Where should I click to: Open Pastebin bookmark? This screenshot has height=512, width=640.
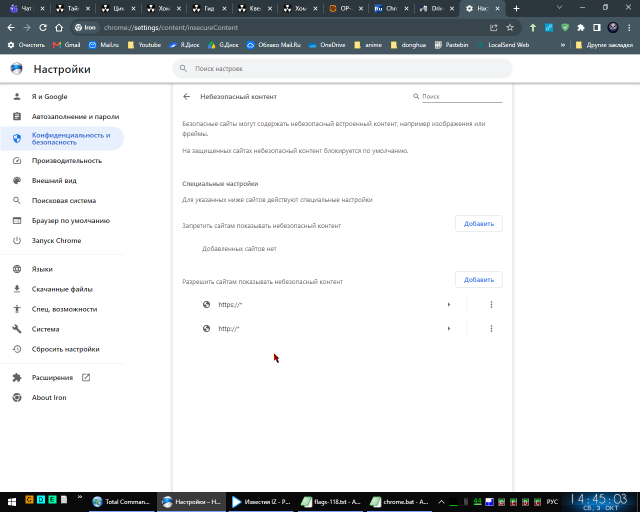point(451,45)
